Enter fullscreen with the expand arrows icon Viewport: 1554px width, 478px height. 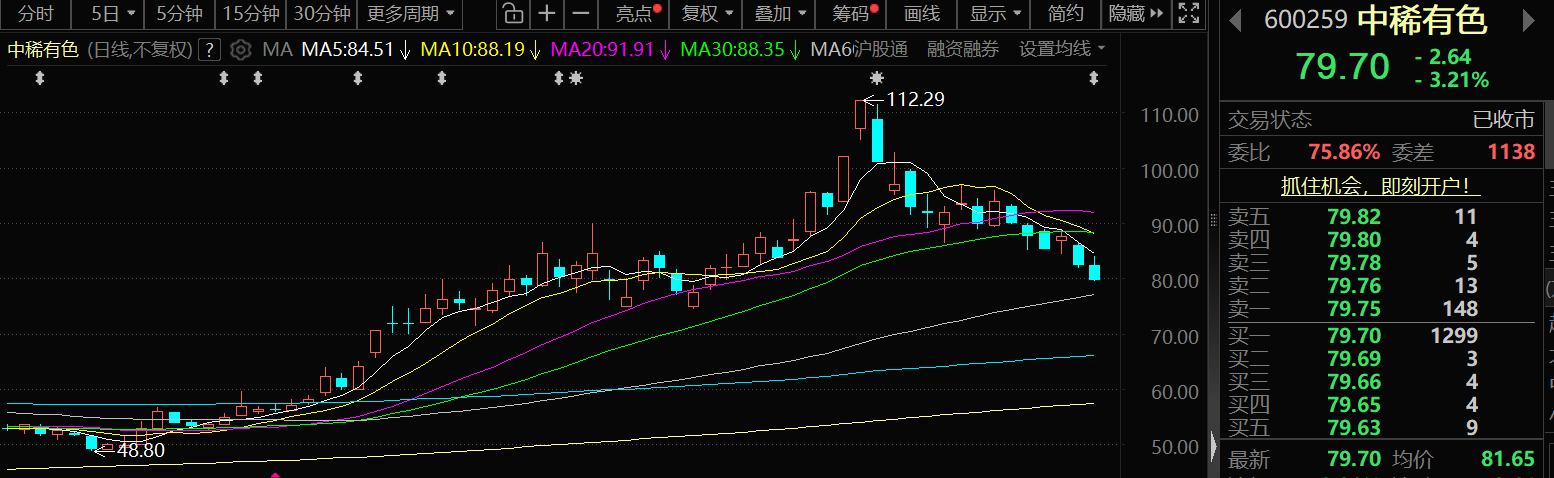(x=1188, y=14)
